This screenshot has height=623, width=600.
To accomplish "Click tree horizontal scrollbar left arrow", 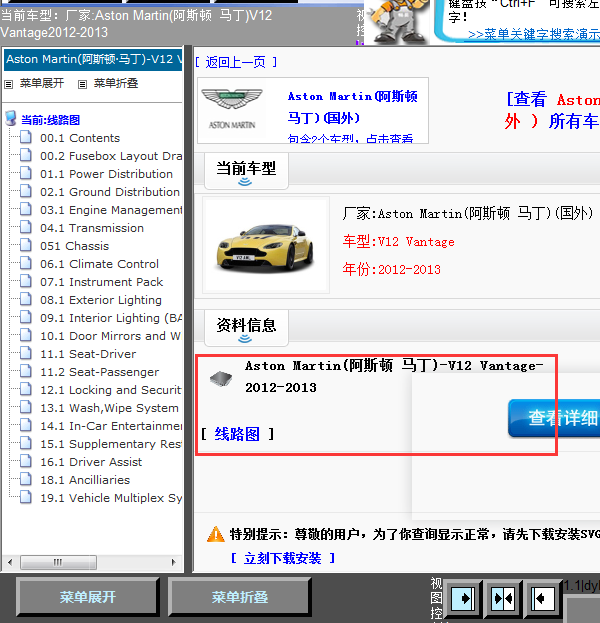I will pyautogui.click(x=10, y=562).
